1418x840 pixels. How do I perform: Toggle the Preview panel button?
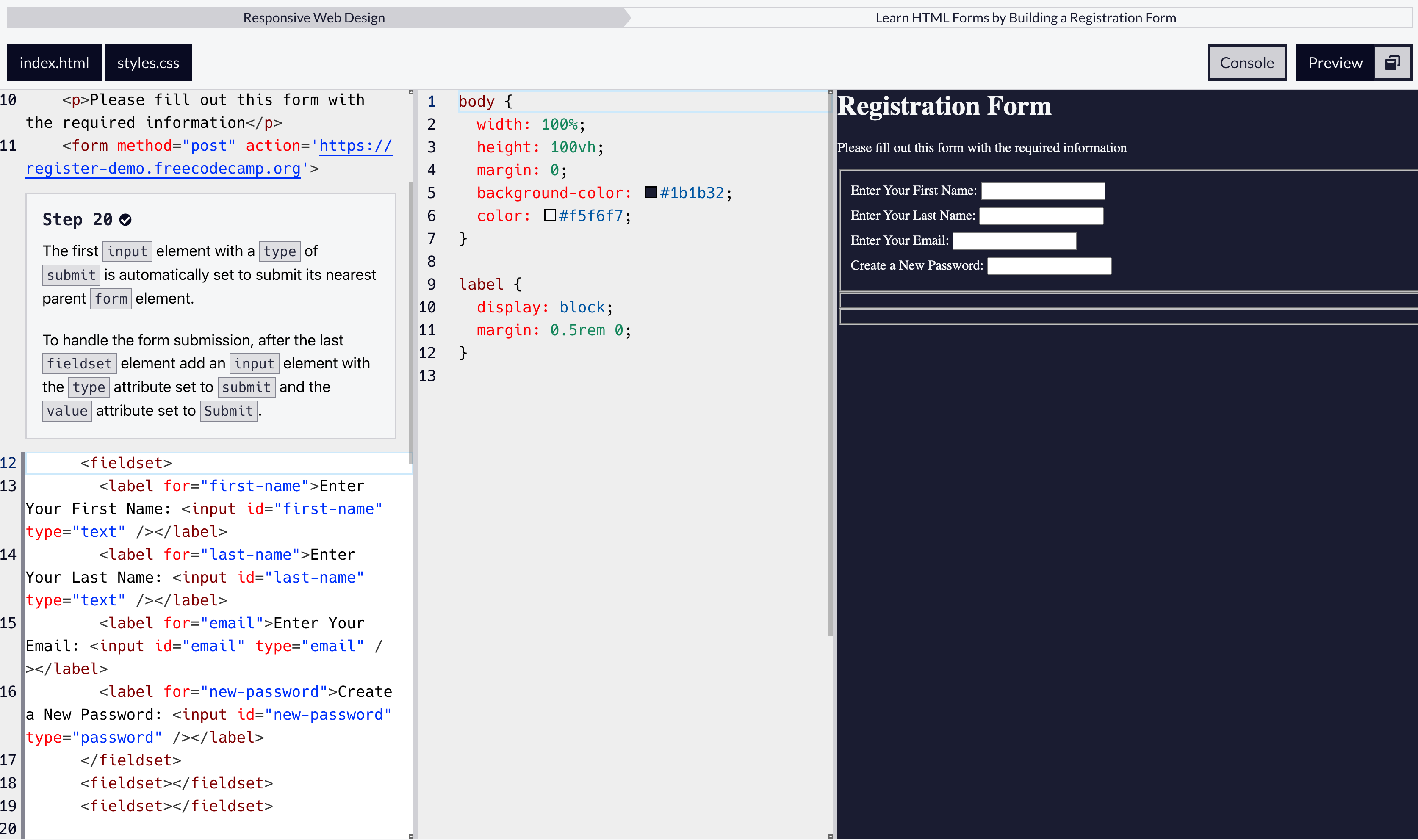(x=1335, y=62)
